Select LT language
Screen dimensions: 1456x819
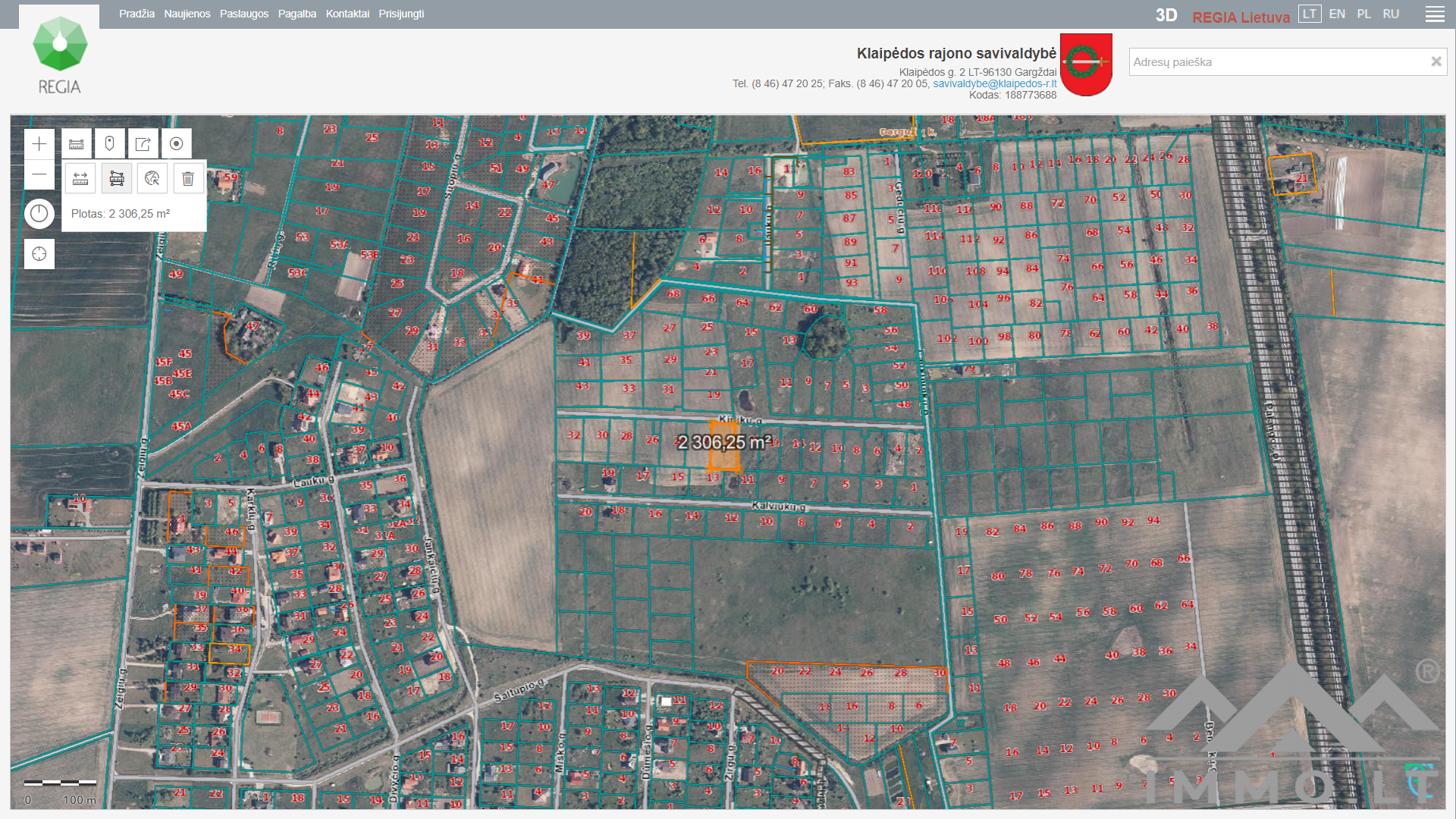click(1310, 14)
